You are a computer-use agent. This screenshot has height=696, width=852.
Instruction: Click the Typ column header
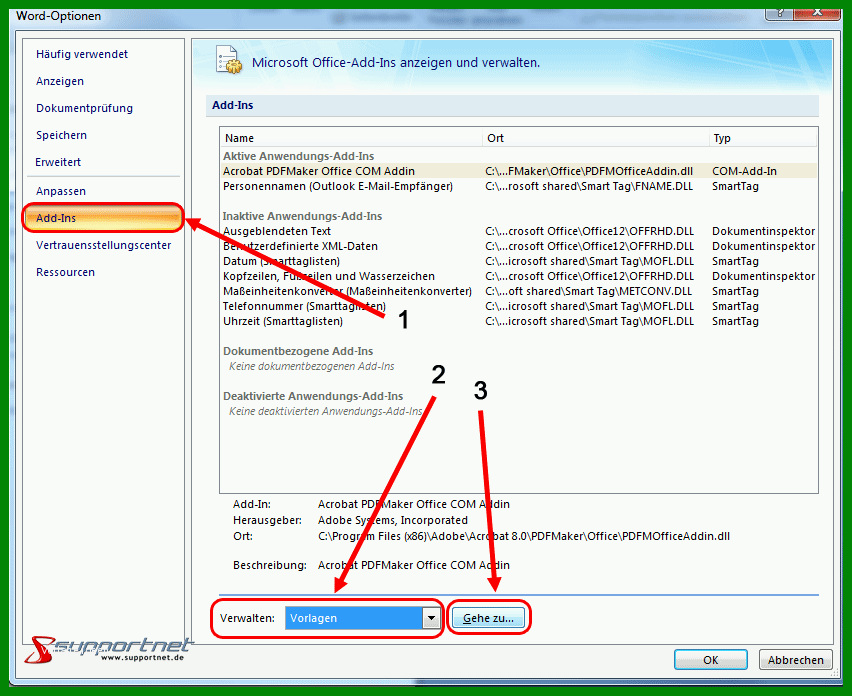click(763, 138)
